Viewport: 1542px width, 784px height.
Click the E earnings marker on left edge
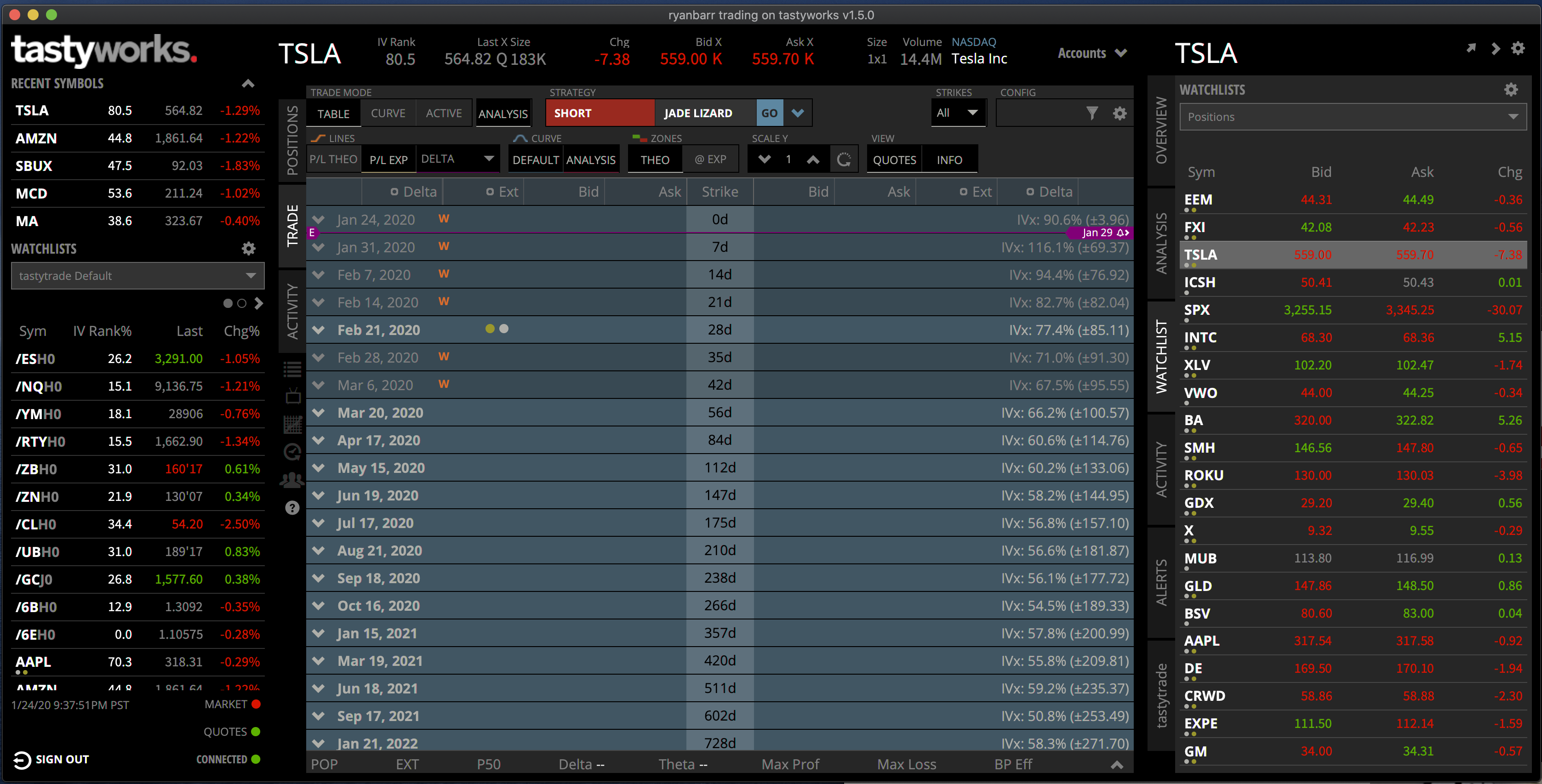pyautogui.click(x=312, y=233)
